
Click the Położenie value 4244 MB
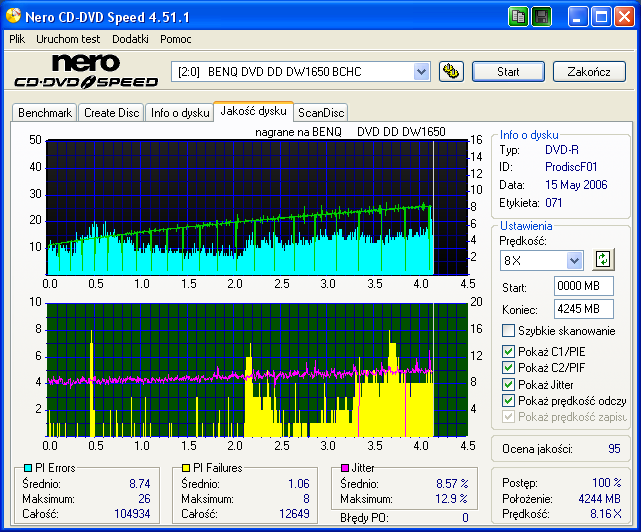[x=599, y=498]
